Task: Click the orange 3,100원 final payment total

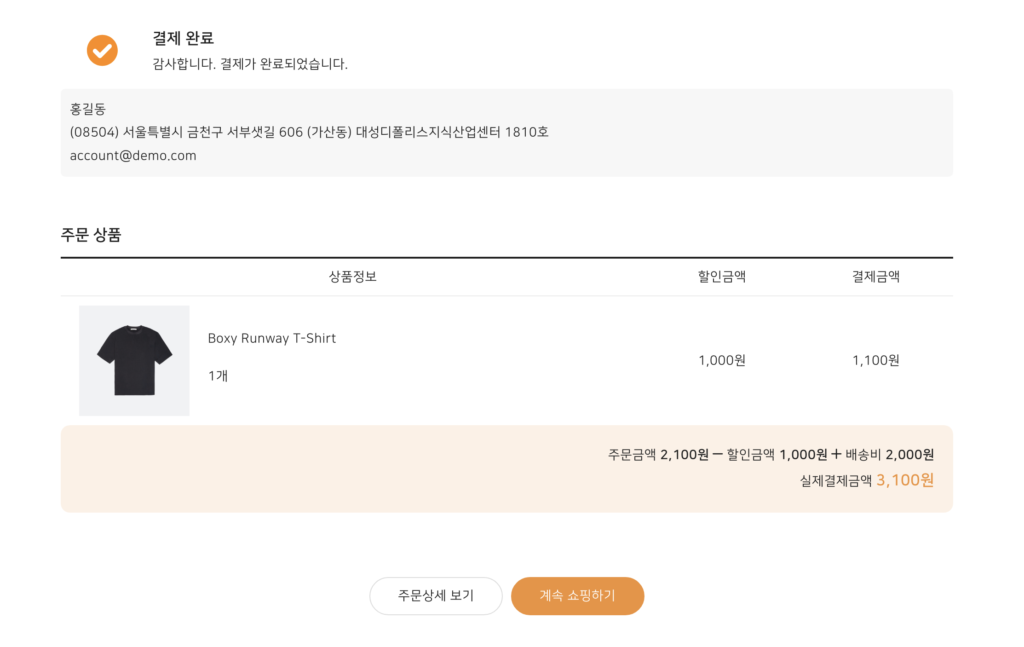Action: [905, 480]
